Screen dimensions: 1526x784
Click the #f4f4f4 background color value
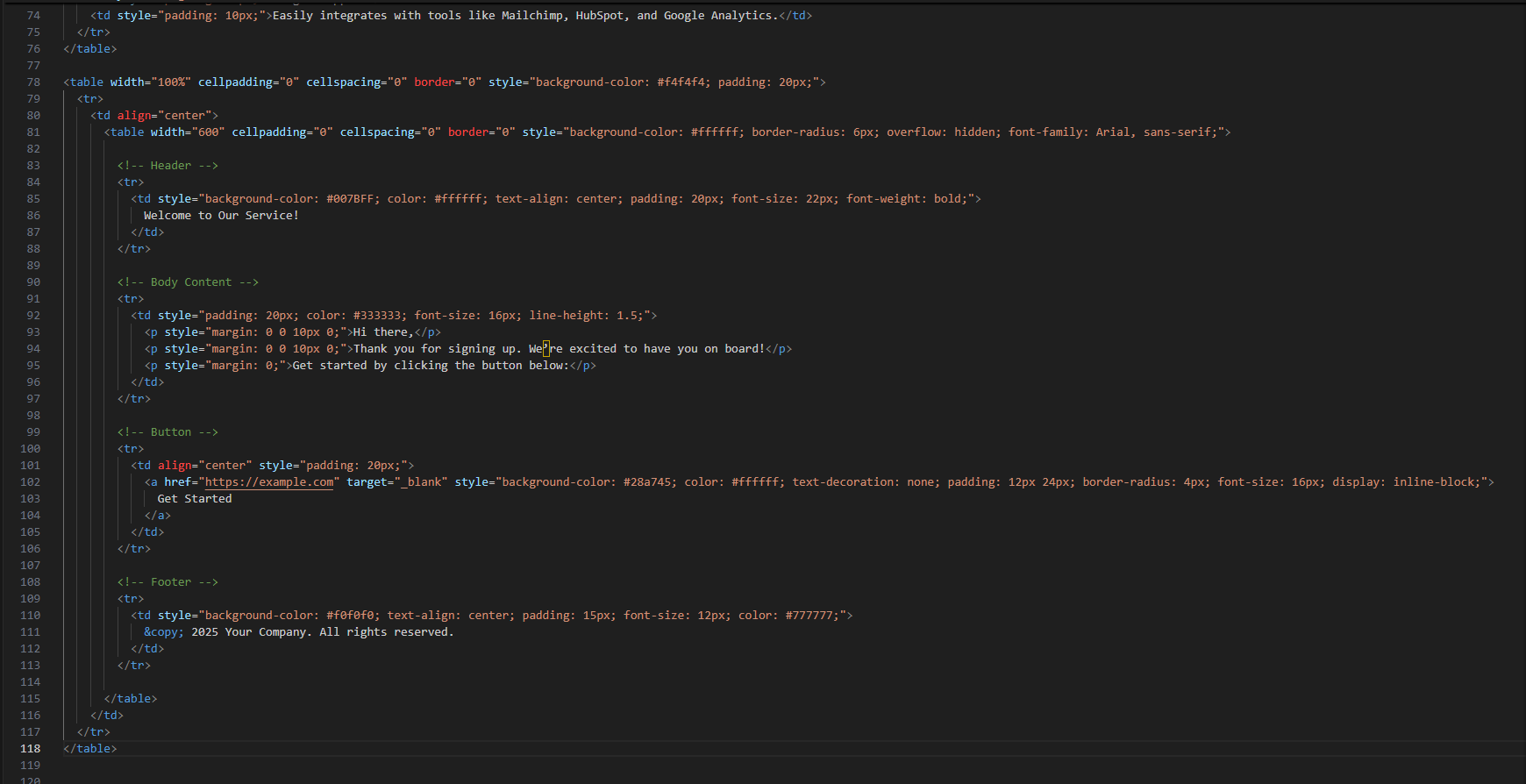[683, 82]
